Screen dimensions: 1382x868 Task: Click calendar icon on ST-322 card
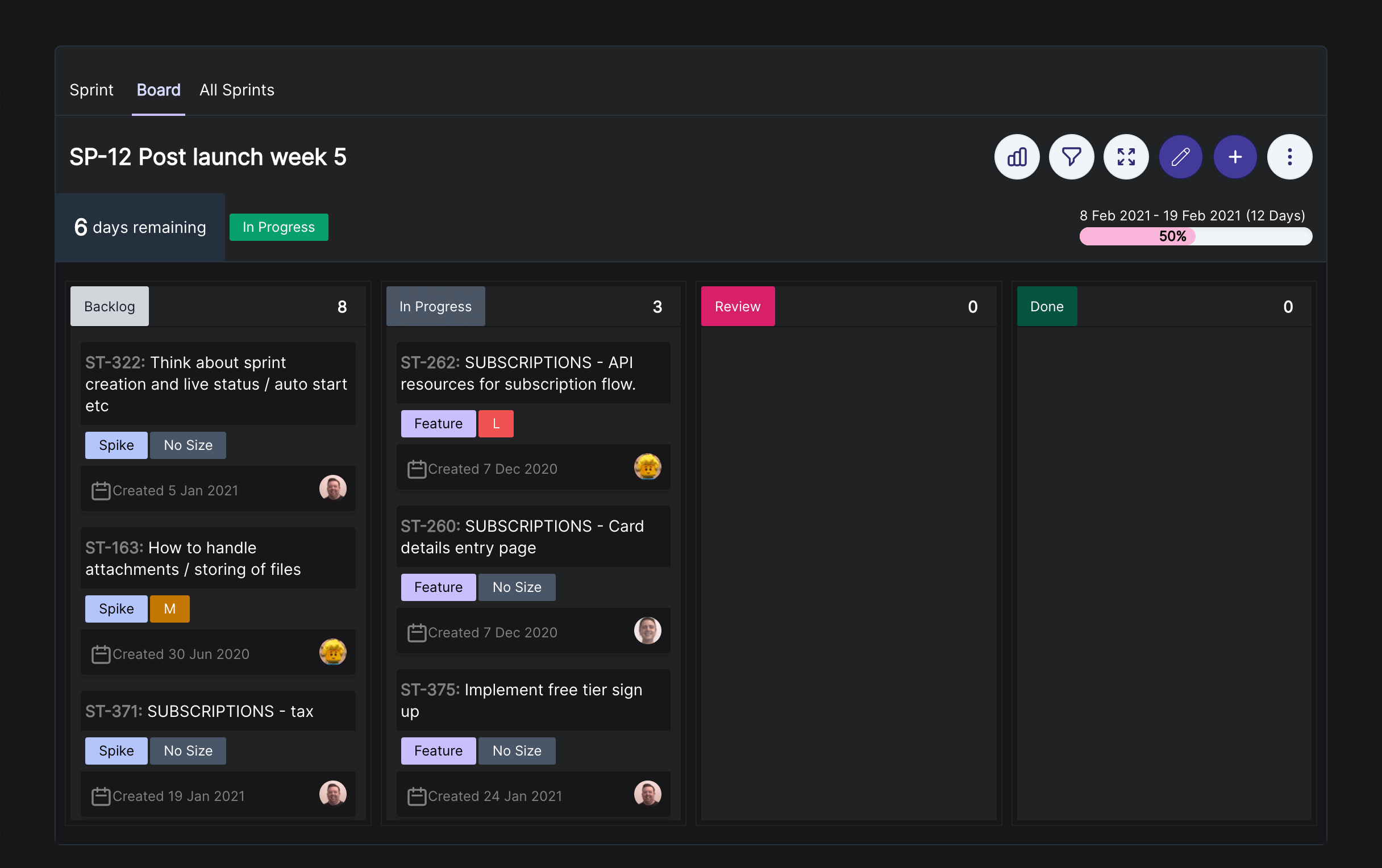click(x=101, y=490)
